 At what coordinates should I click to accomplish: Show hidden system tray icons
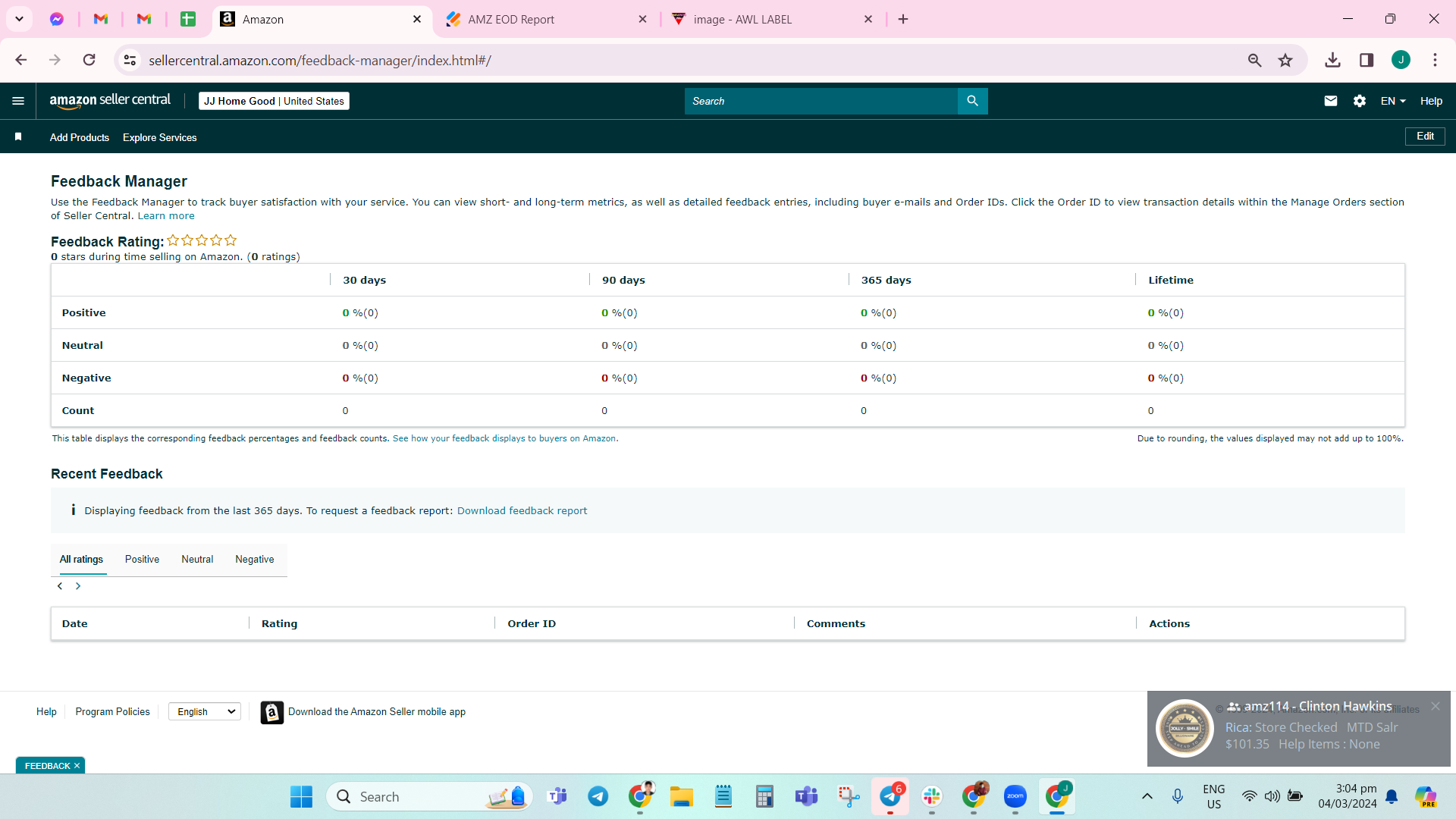1147,796
